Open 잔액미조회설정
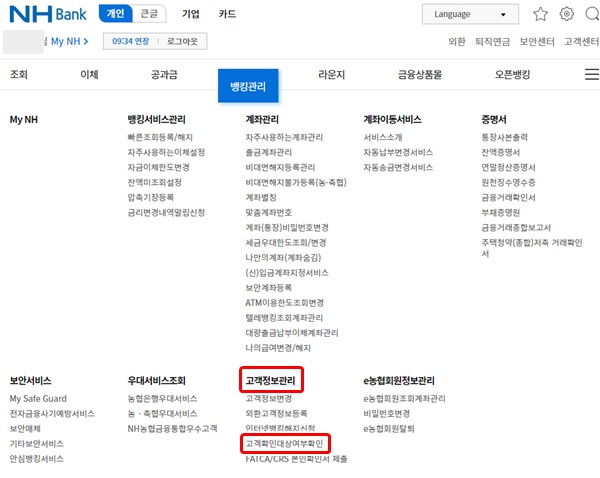 click(155, 182)
